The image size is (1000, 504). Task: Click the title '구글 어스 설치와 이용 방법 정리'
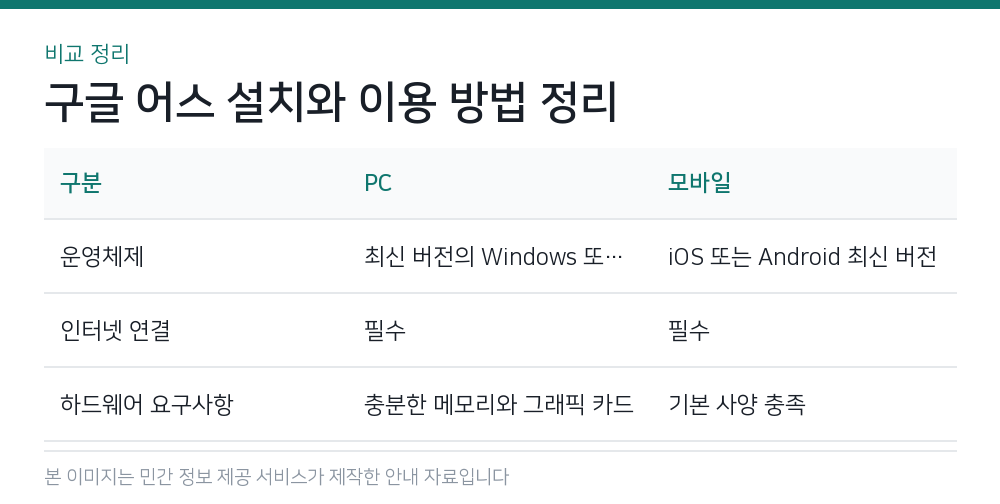pos(331,102)
